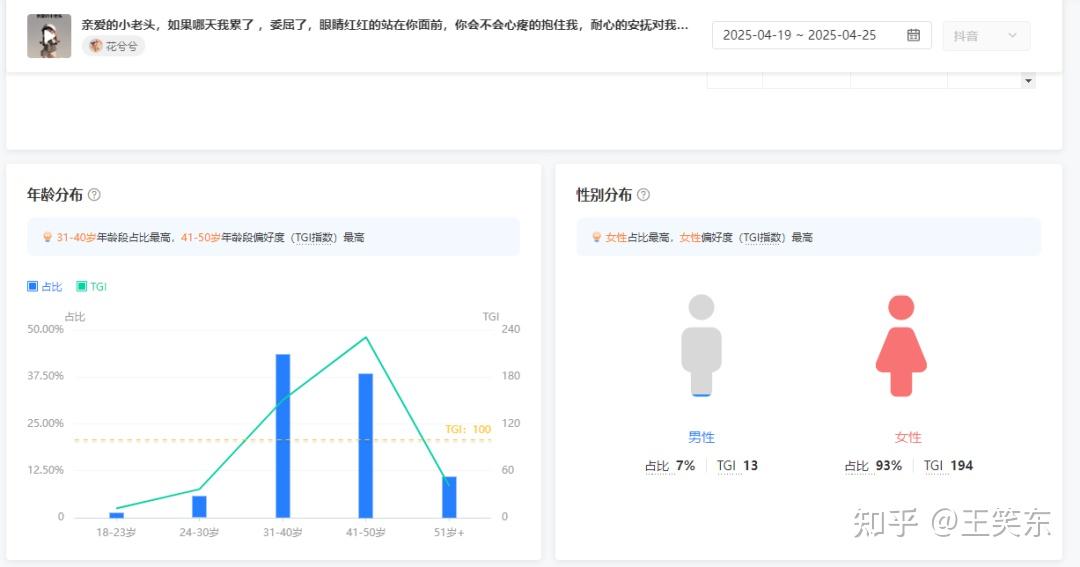Click female 占比 93% value

click(x=873, y=466)
